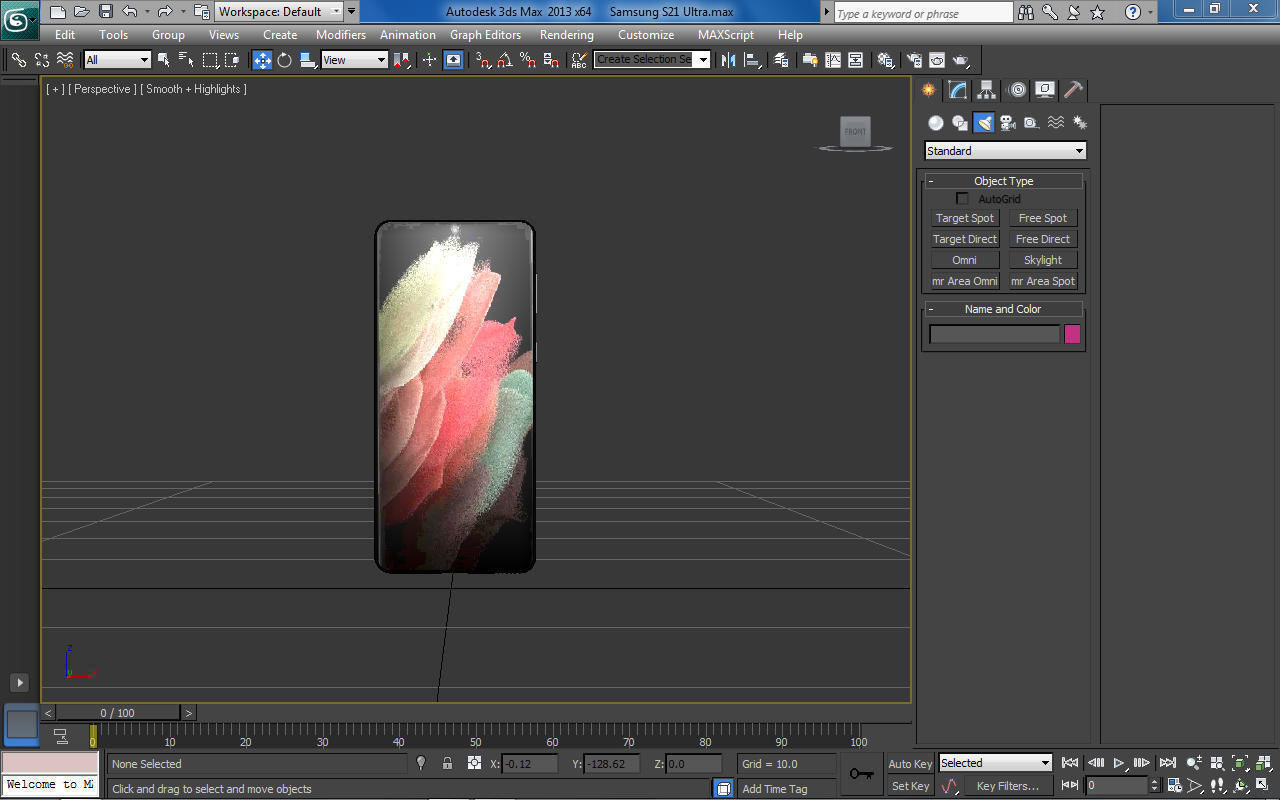Open the Curve Editor icon
Screen dimensions: 1280x800
tap(833, 60)
